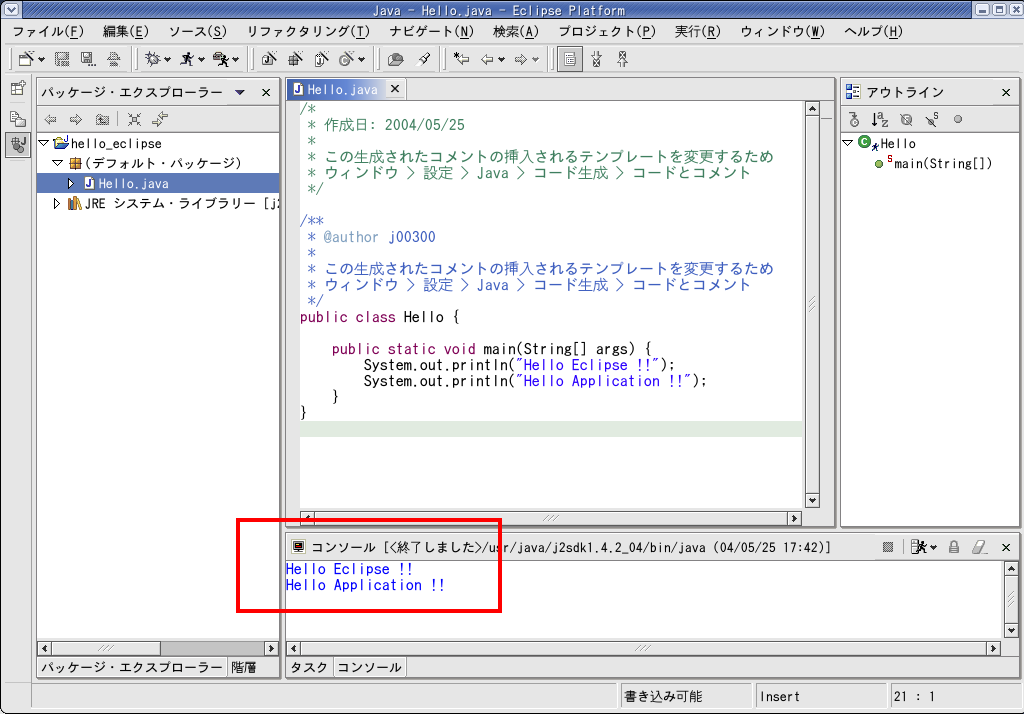This screenshot has width=1024, height=714.
Task: Toggle Hide Static Members in Outline
Action: (932, 120)
